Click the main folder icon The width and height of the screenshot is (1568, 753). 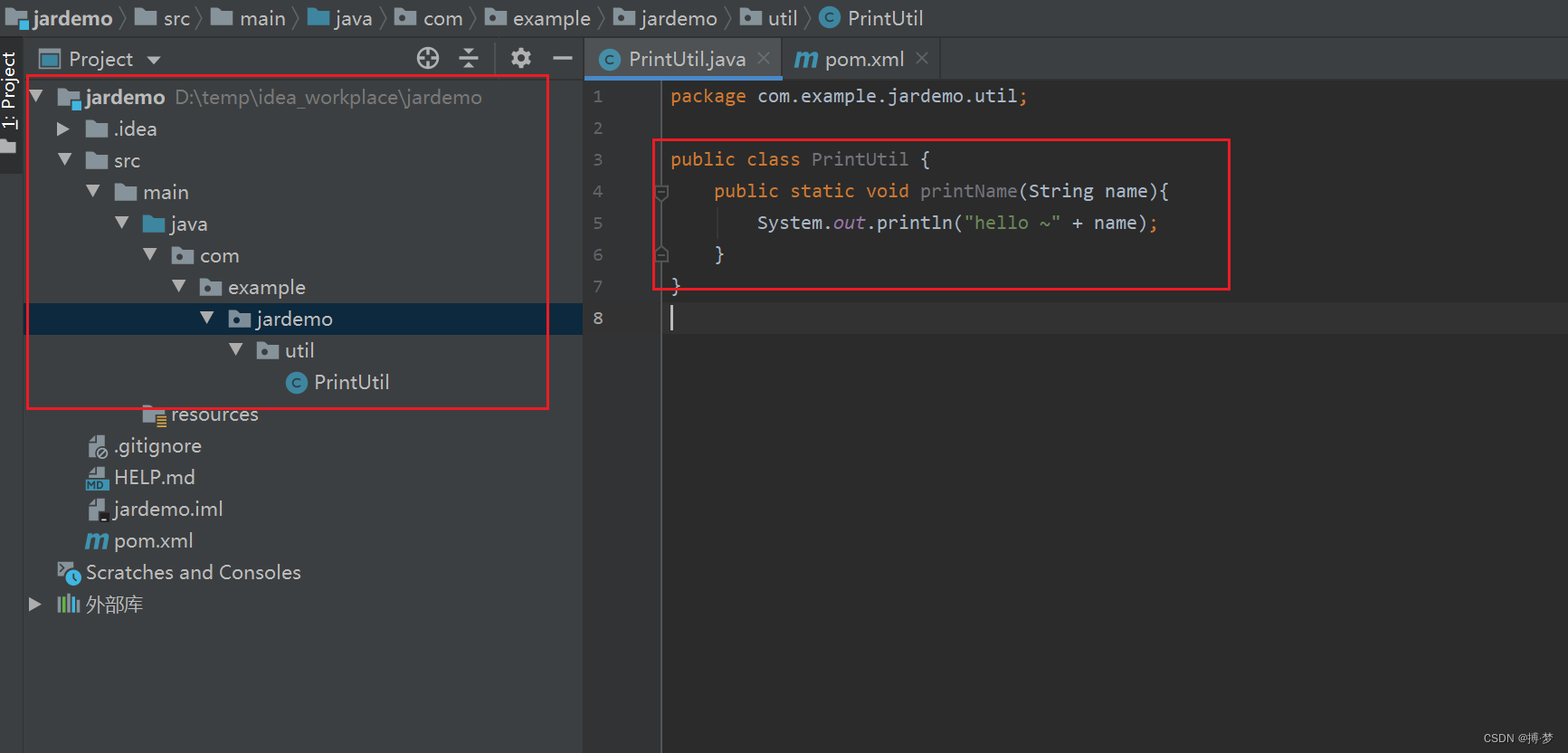point(126,193)
